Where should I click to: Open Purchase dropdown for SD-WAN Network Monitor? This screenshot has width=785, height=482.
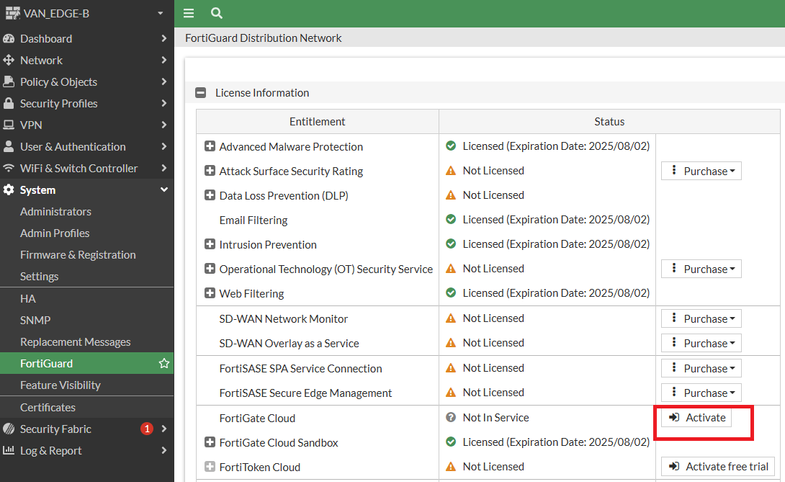[701, 319]
